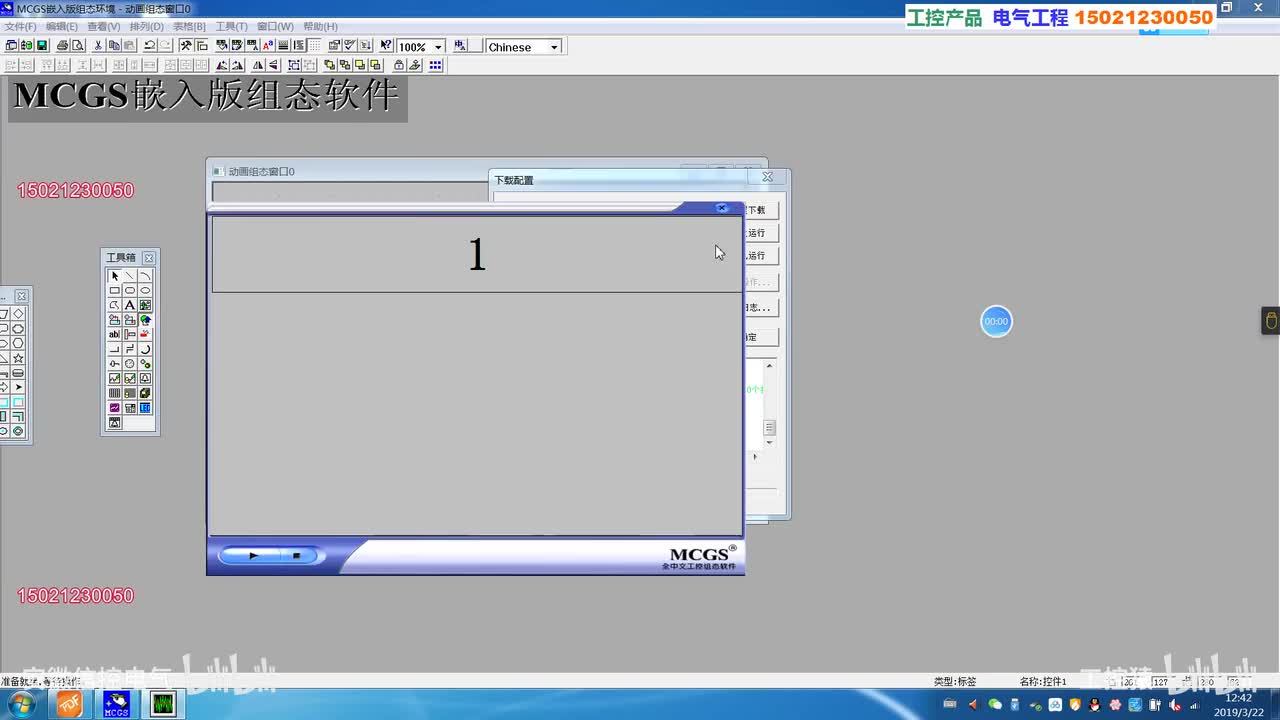
Task: Click the Cut scissors icon
Action: (98, 46)
